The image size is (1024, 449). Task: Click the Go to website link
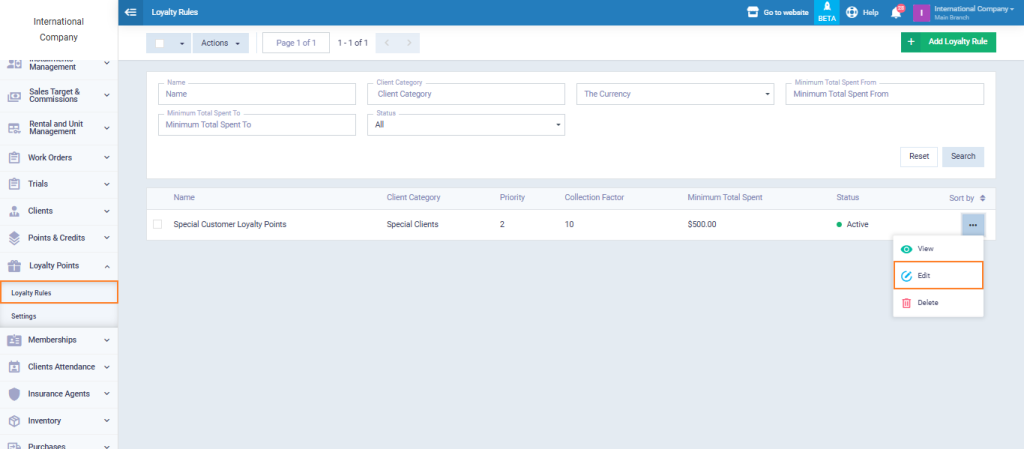[778, 12]
